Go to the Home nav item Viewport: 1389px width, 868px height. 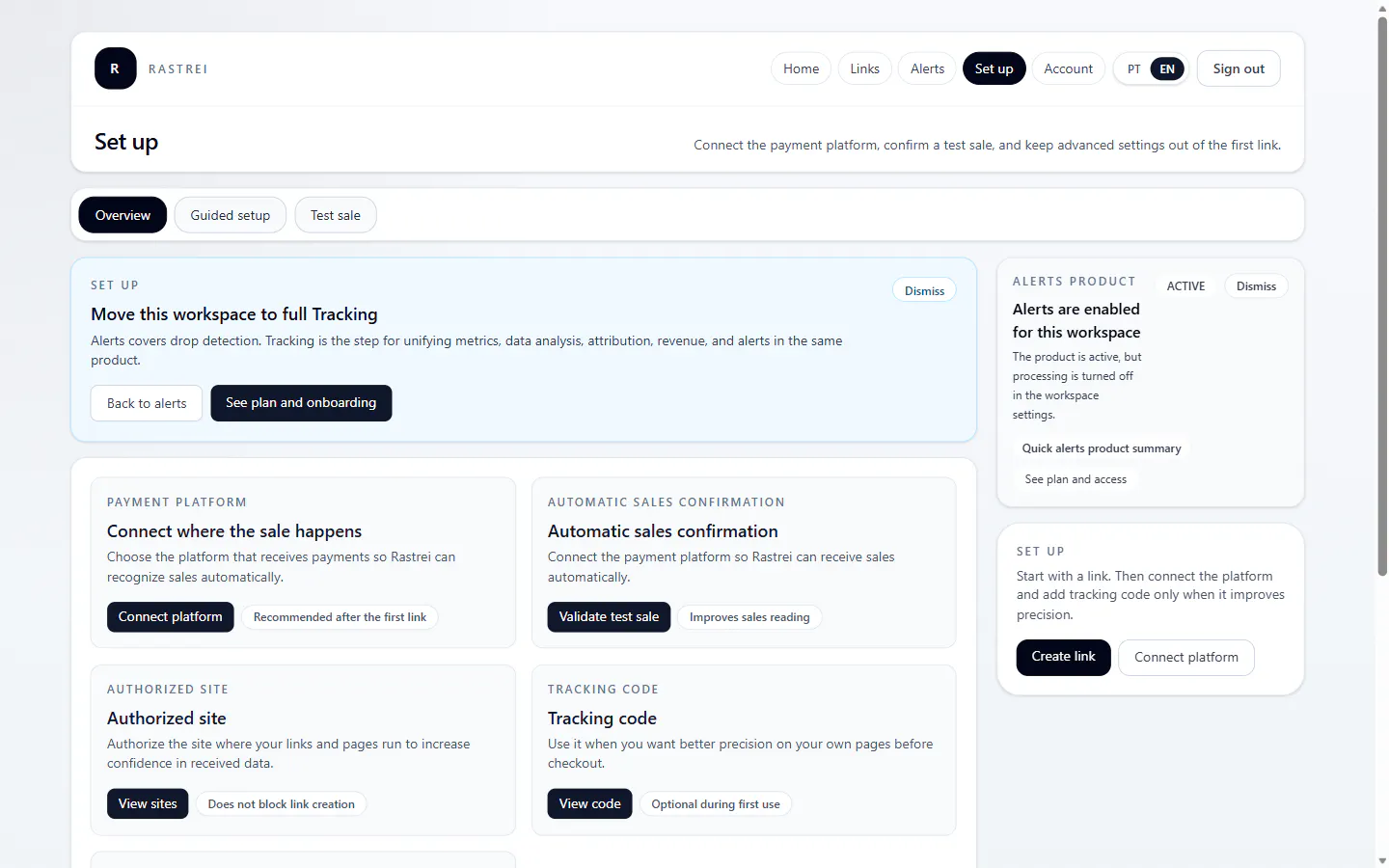click(x=801, y=68)
